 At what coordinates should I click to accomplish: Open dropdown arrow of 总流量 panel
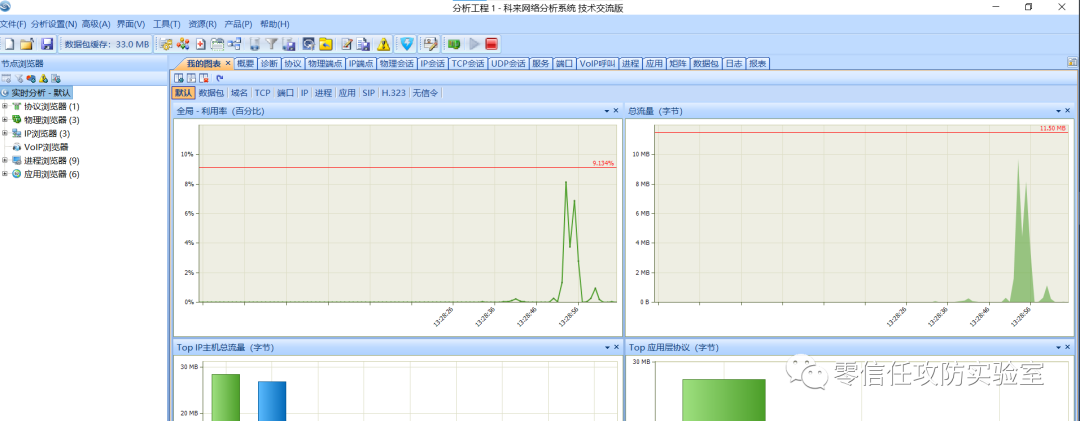point(1058,111)
